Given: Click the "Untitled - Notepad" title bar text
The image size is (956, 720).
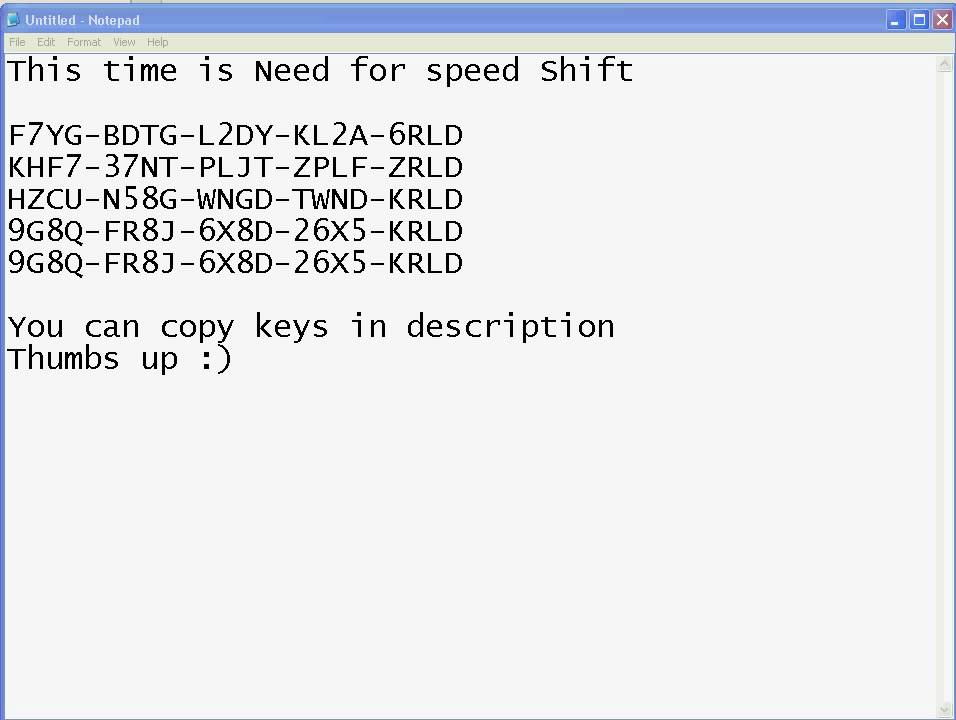Looking at the screenshot, I should (x=83, y=20).
